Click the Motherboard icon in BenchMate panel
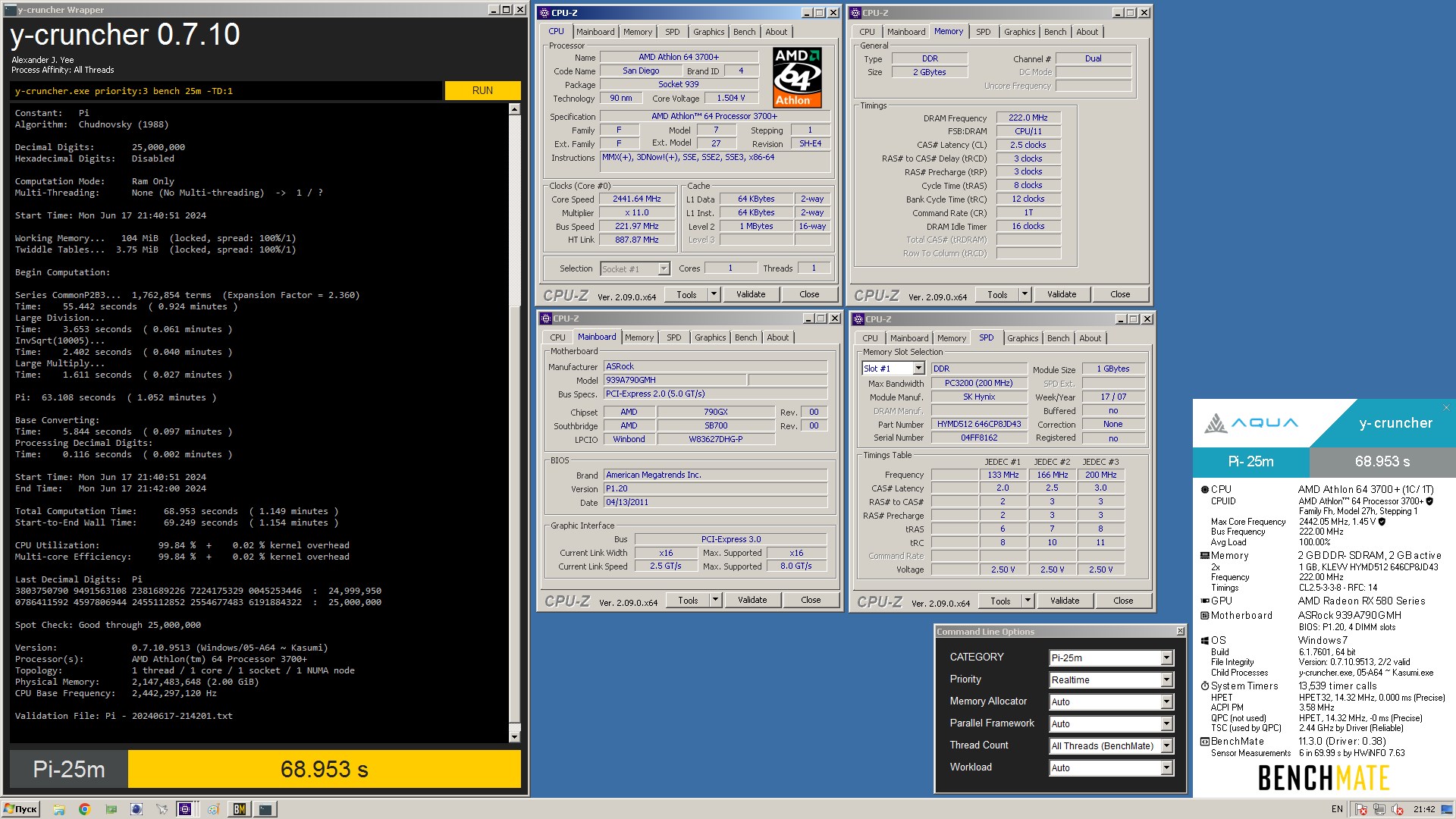Screen dimensions: 1456x819 [x=1204, y=615]
